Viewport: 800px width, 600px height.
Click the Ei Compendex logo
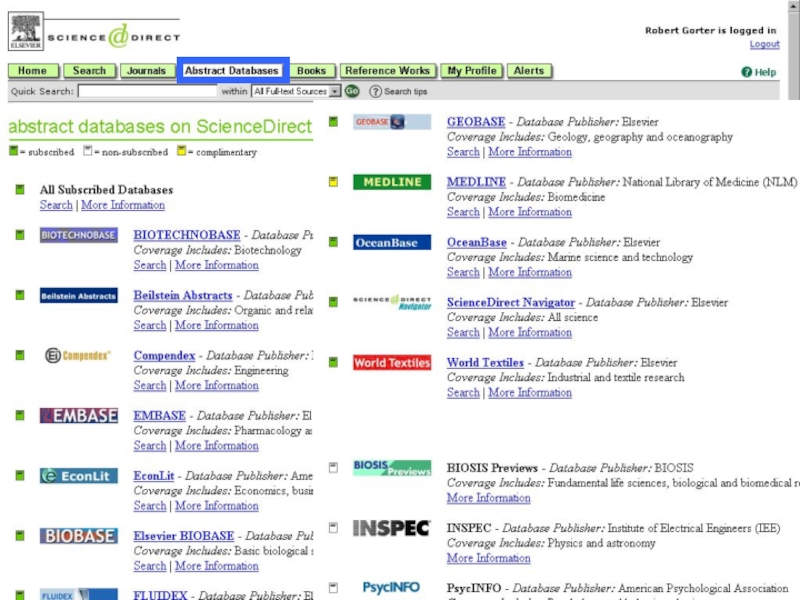[78, 355]
